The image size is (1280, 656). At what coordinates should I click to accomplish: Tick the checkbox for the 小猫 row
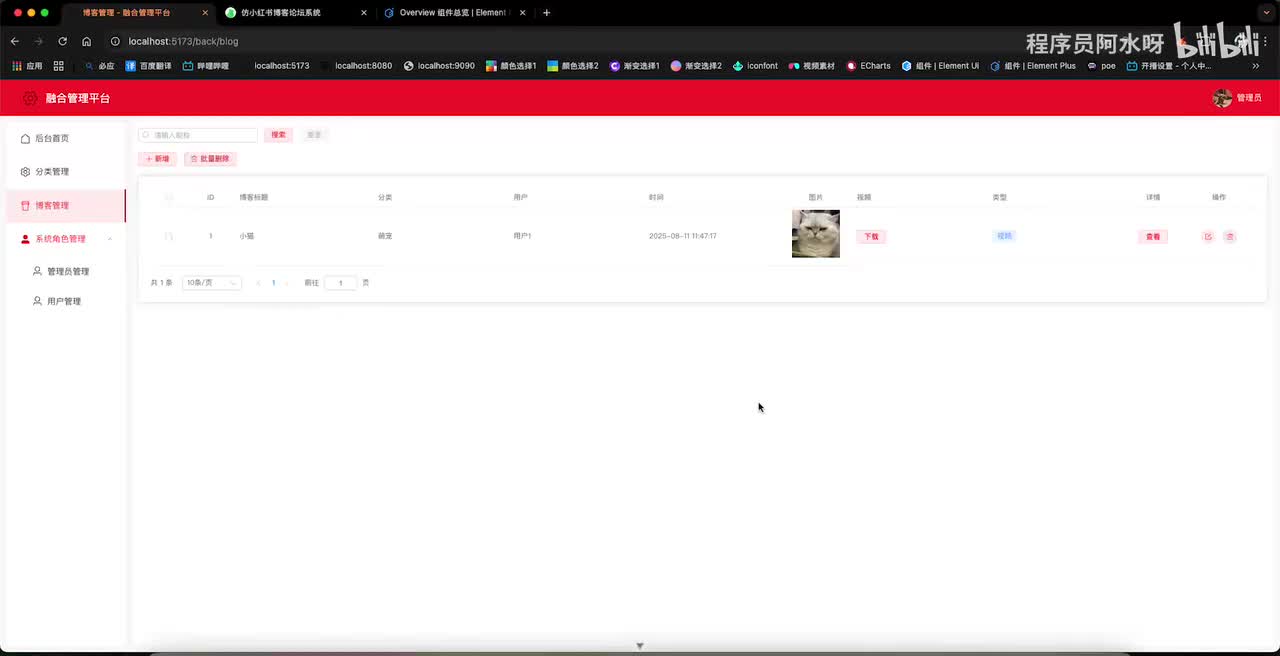click(169, 236)
